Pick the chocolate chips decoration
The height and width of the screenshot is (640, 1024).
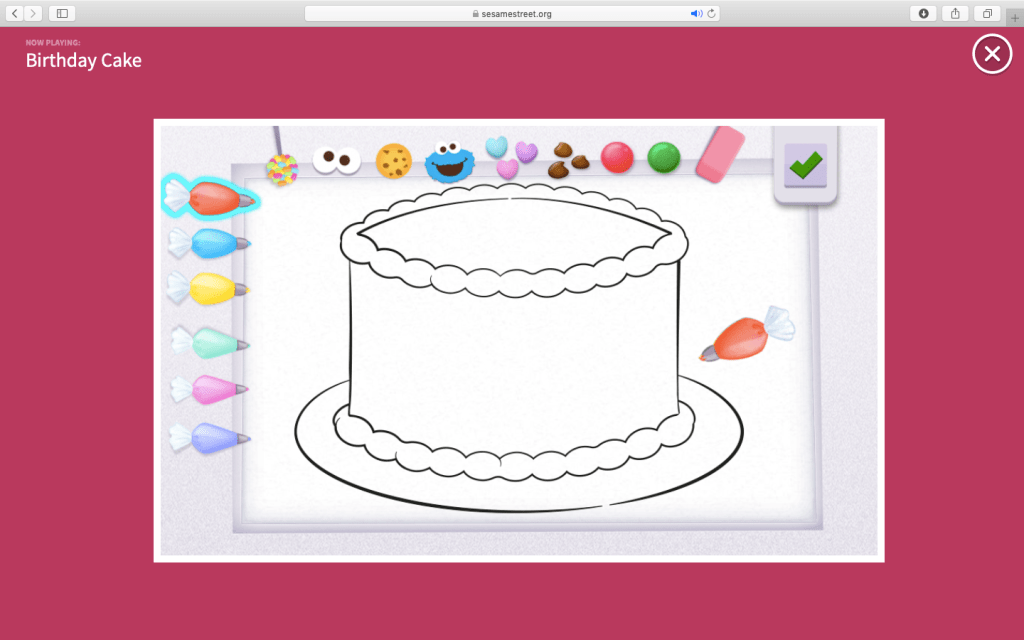(x=568, y=158)
